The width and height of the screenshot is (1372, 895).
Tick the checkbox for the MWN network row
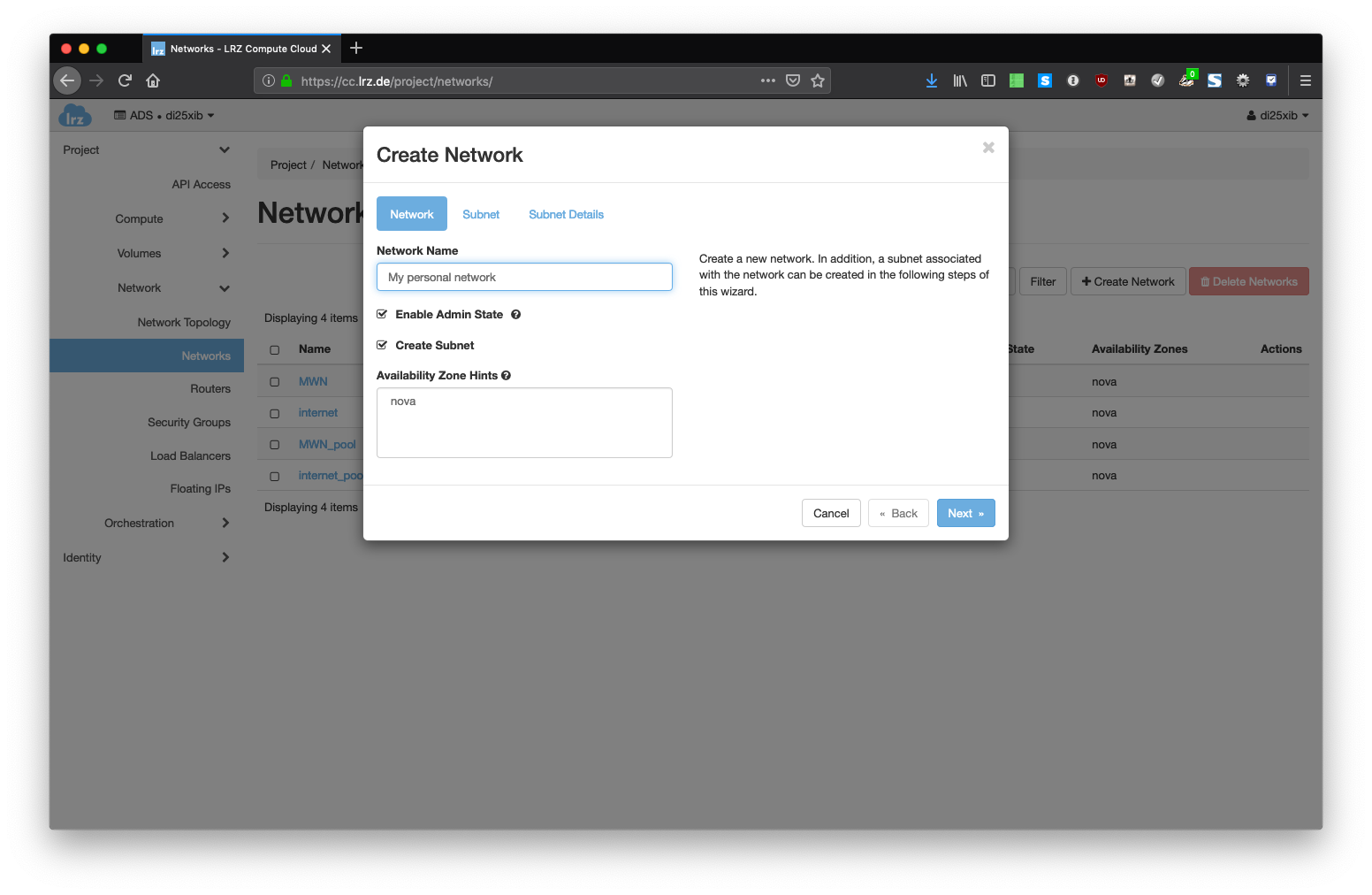(275, 382)
